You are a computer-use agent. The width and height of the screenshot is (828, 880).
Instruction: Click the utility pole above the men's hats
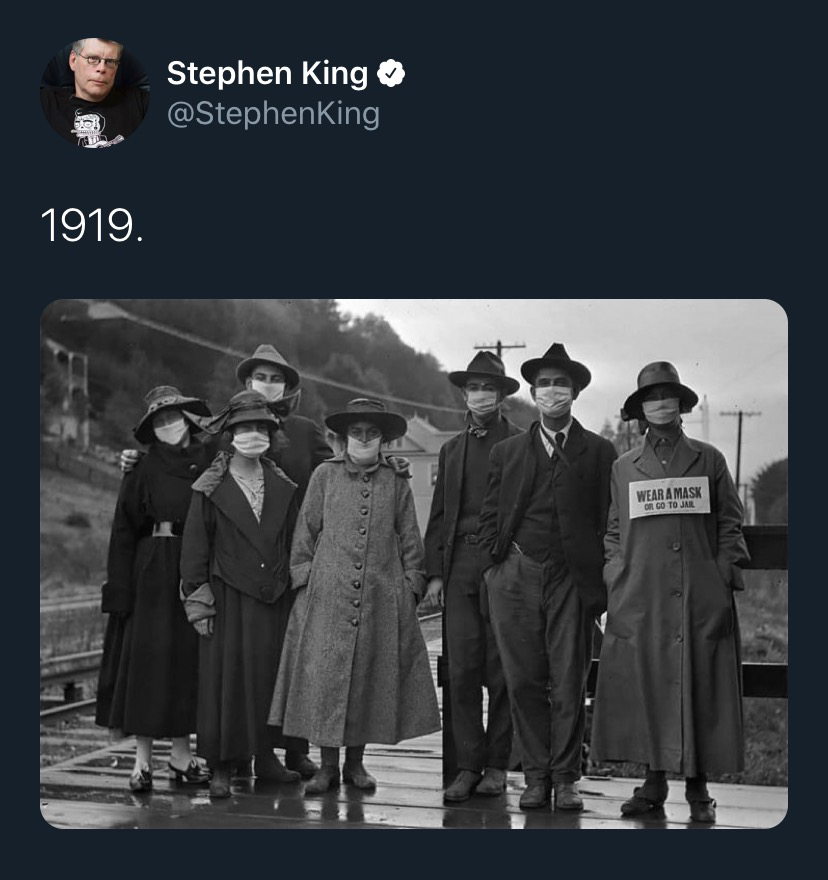[500, 349]
